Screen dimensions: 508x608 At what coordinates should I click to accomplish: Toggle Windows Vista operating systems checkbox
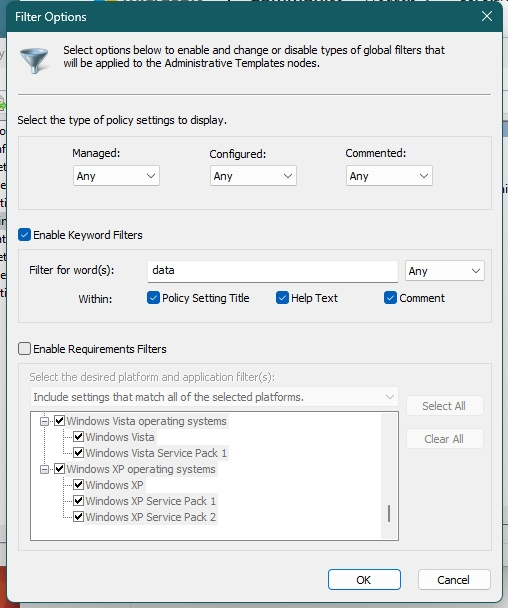click(59, 421)
